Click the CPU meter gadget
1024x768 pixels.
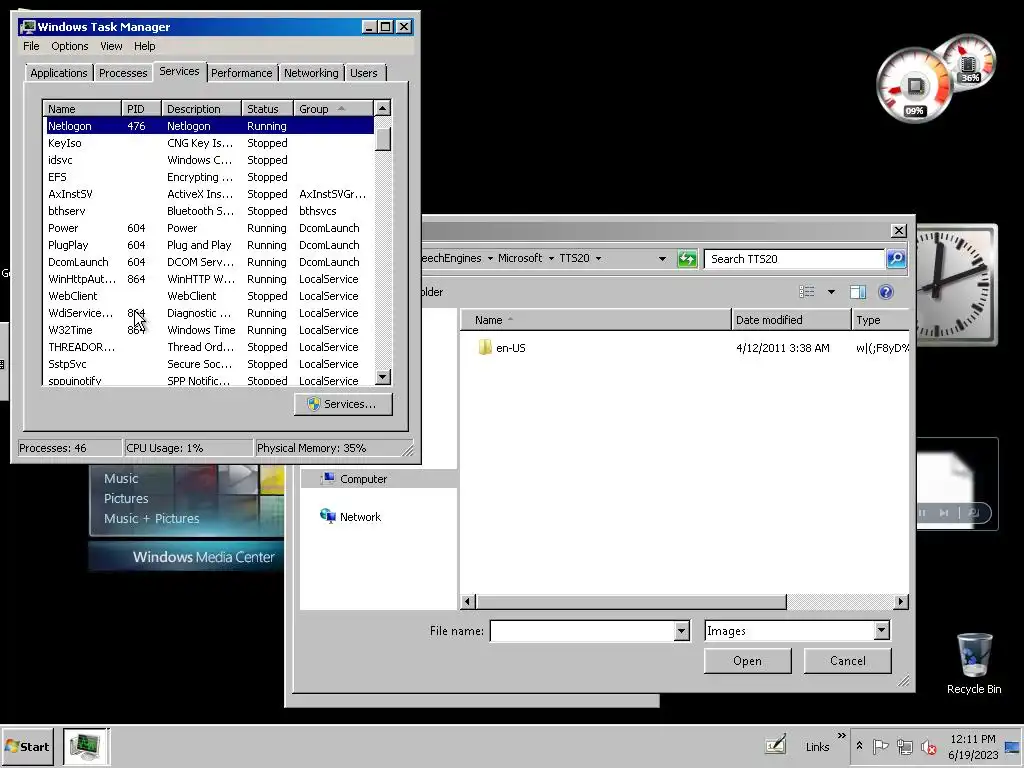914,86
